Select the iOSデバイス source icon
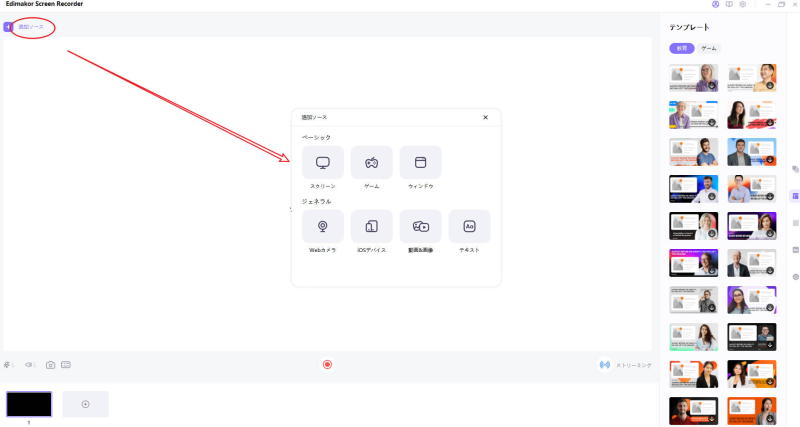Screen dimensions: 800x427 click(371, 226)
